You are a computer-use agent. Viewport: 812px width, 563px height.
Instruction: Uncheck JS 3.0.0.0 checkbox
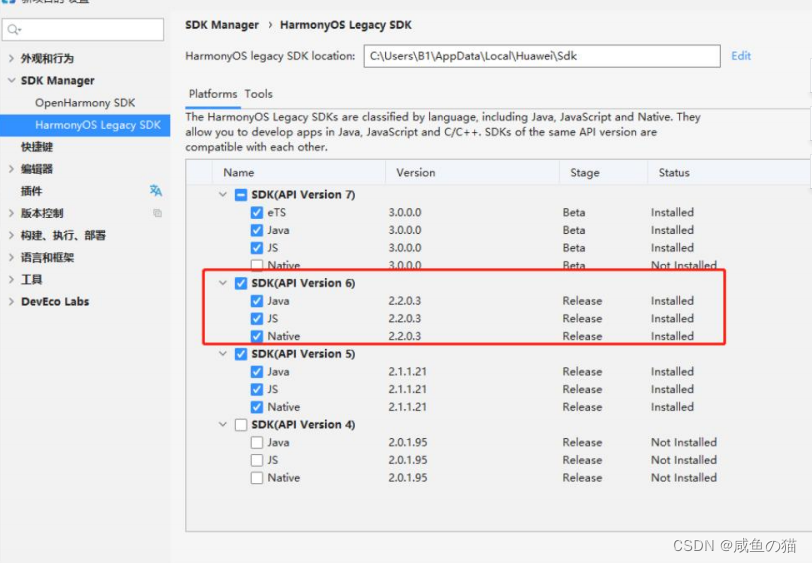257,248
